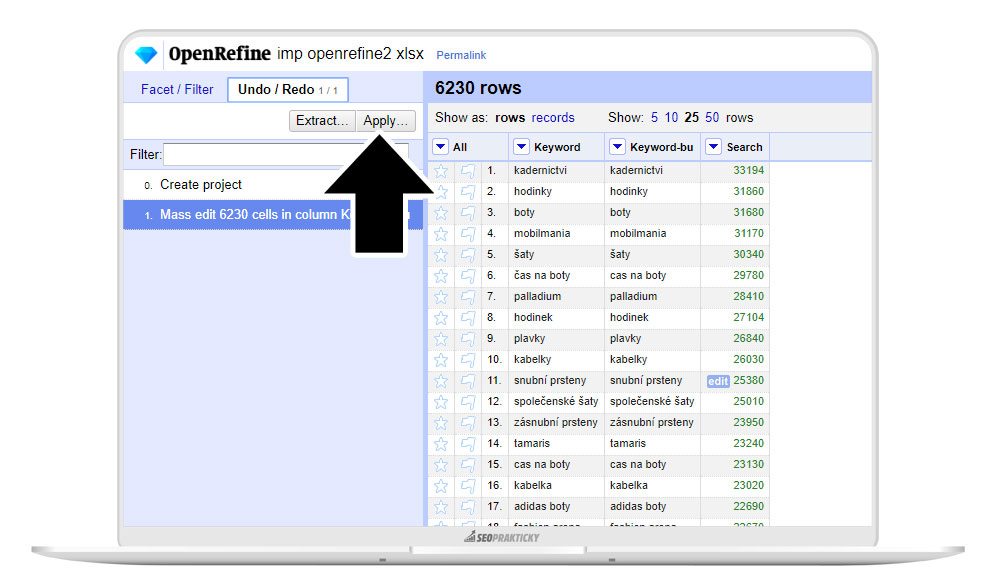Flag row 1 kadernictvi

pyautogui.click(x=467, y=171)
